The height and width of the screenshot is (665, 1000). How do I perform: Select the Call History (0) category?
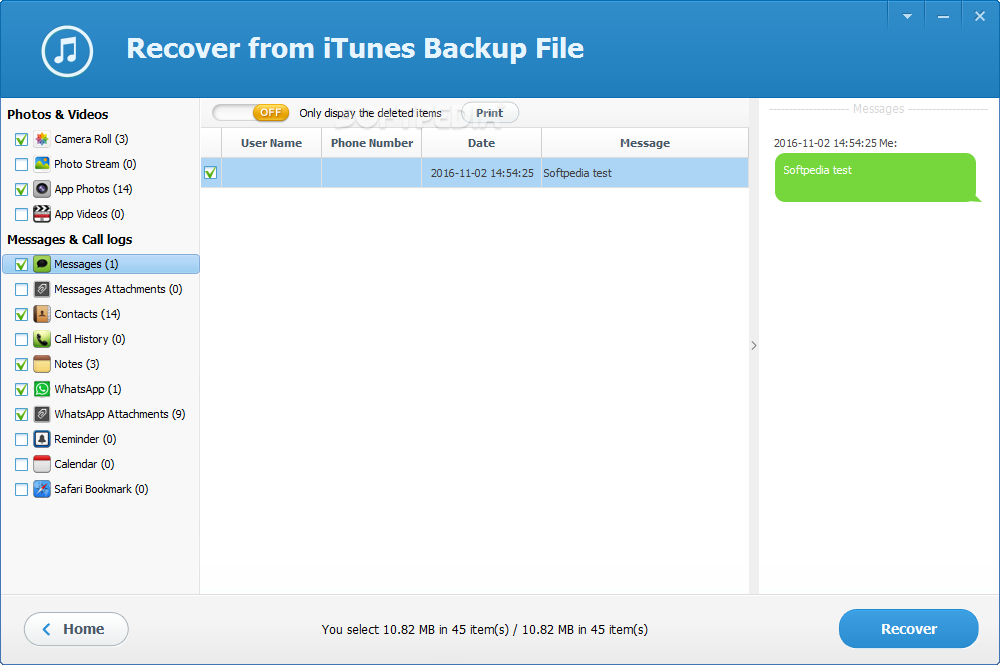click(90, 339)
